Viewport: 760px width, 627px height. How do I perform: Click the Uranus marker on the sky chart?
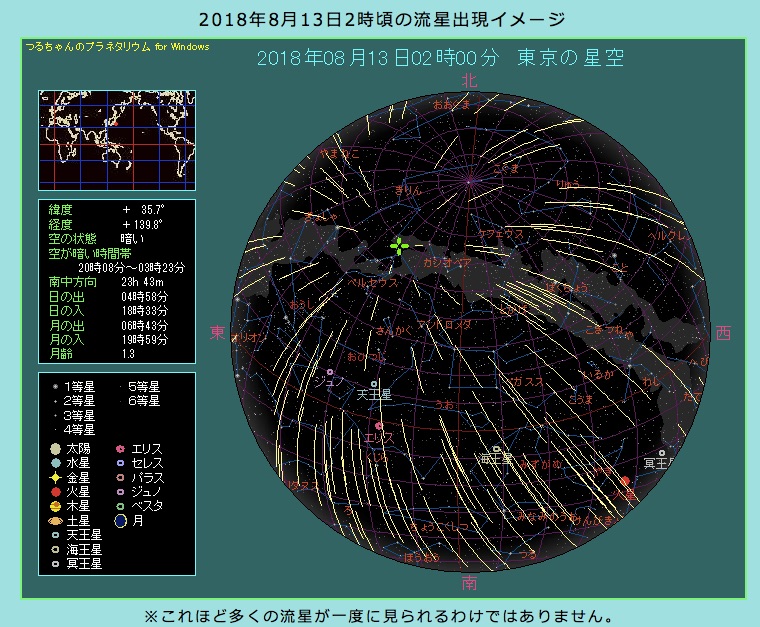(x=374, y=384)
